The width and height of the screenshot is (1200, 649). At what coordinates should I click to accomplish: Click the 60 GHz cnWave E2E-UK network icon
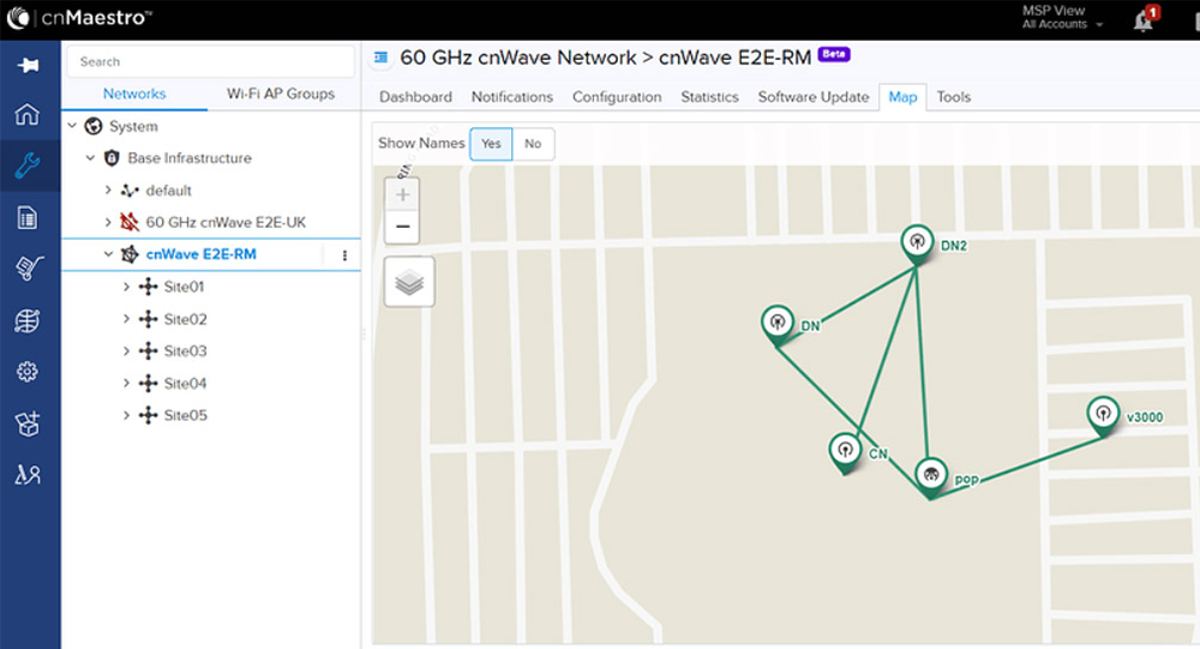[130, 222]
